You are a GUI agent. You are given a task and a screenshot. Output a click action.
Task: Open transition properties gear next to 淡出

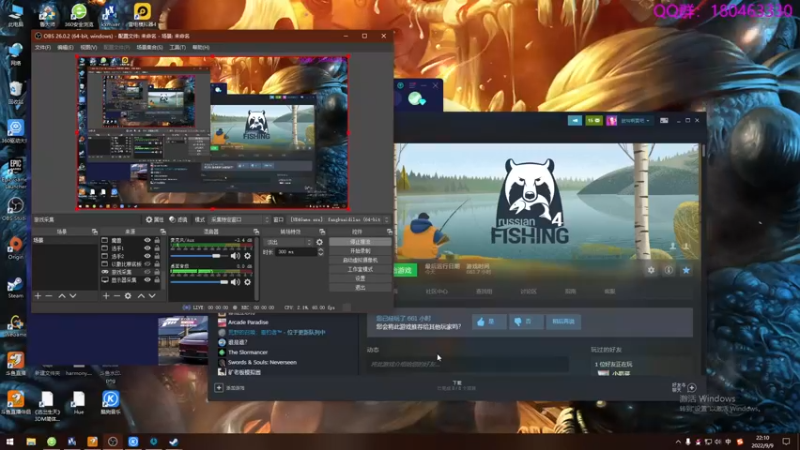pyautogui.click(x=319, y=242)
